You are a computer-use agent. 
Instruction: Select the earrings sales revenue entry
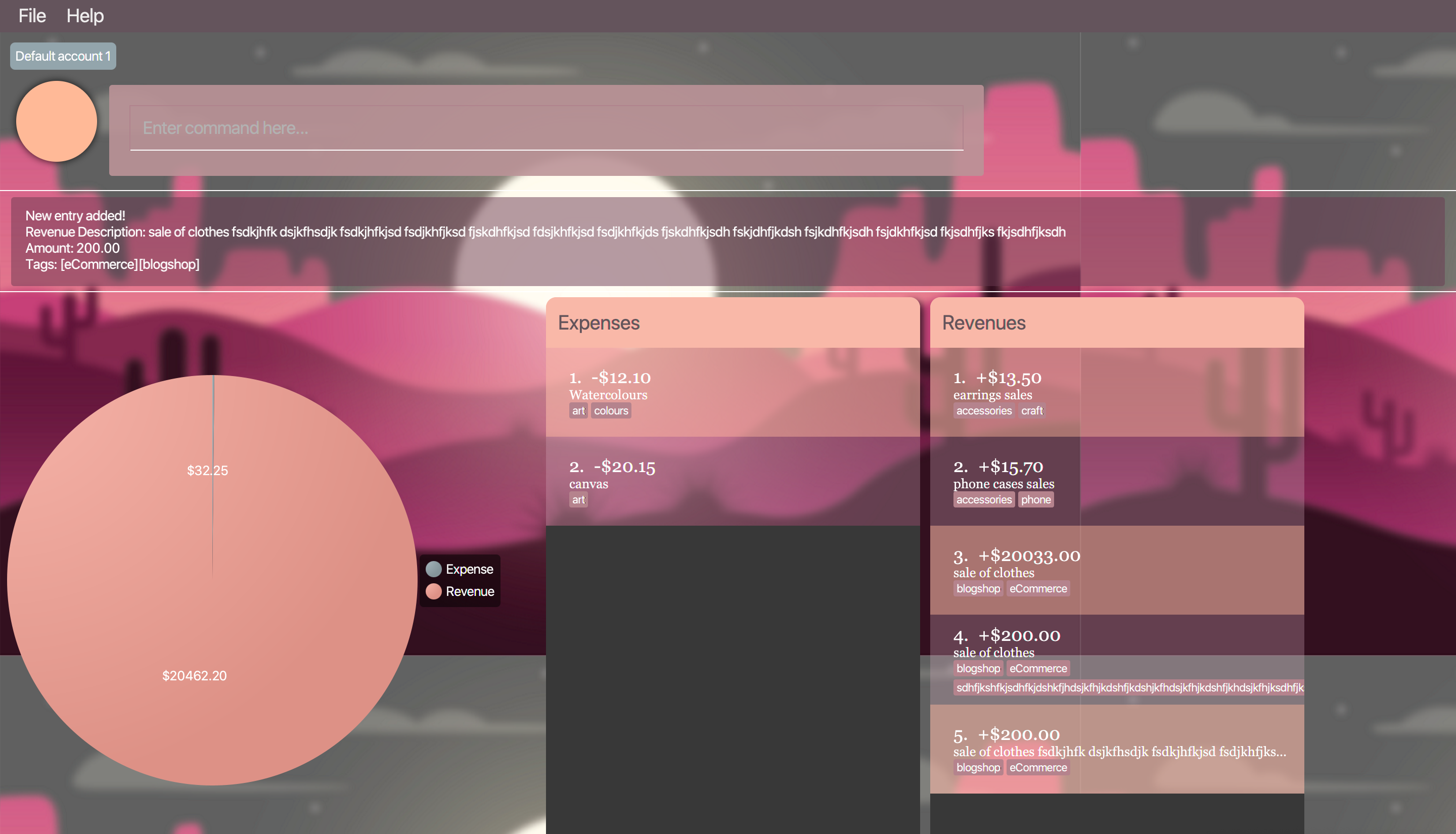point(1116,392)
